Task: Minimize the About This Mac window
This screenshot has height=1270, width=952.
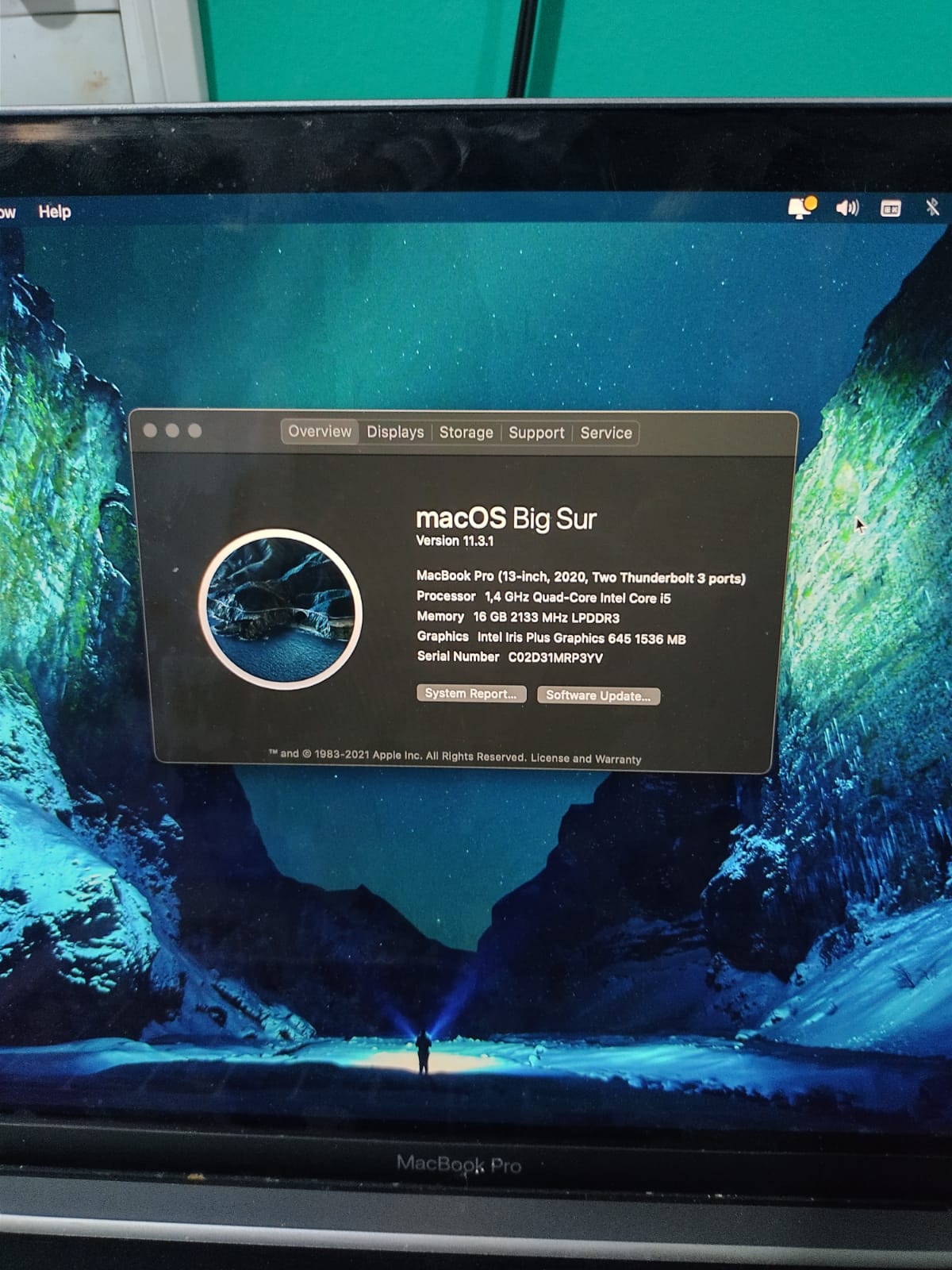Action: [172, 431]
